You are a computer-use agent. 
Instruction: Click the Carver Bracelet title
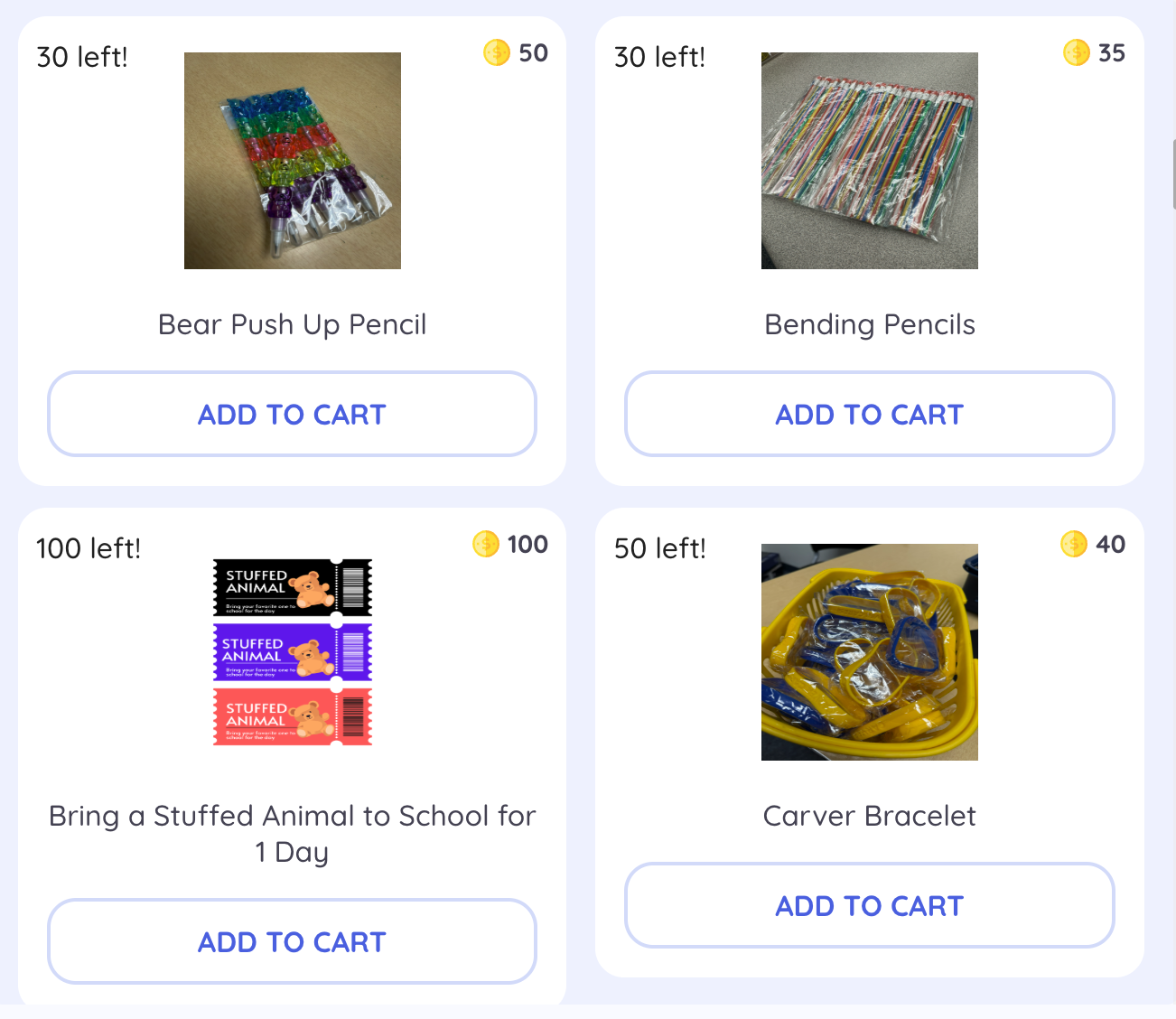pos(870,817)
